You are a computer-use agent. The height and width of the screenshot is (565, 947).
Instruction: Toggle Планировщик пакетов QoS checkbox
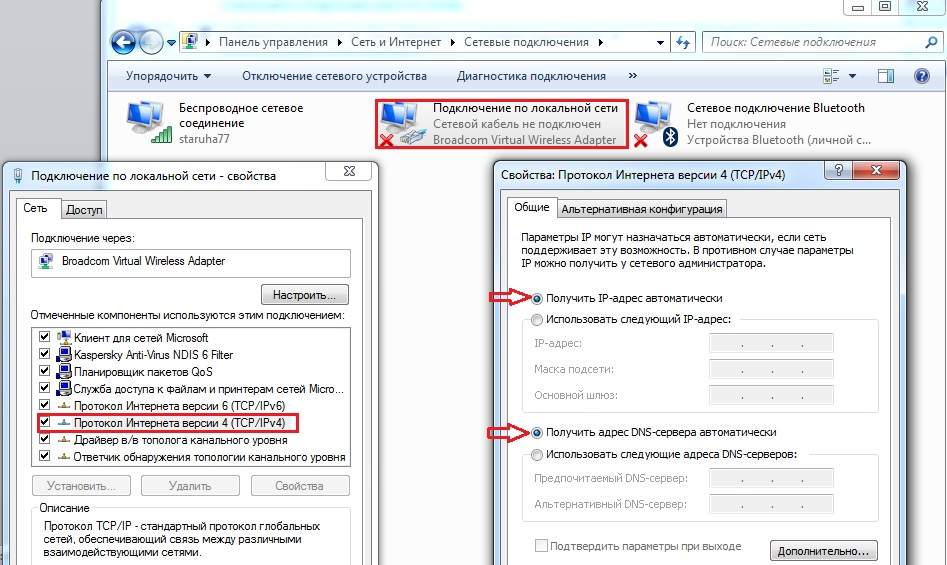click(44, 371)
